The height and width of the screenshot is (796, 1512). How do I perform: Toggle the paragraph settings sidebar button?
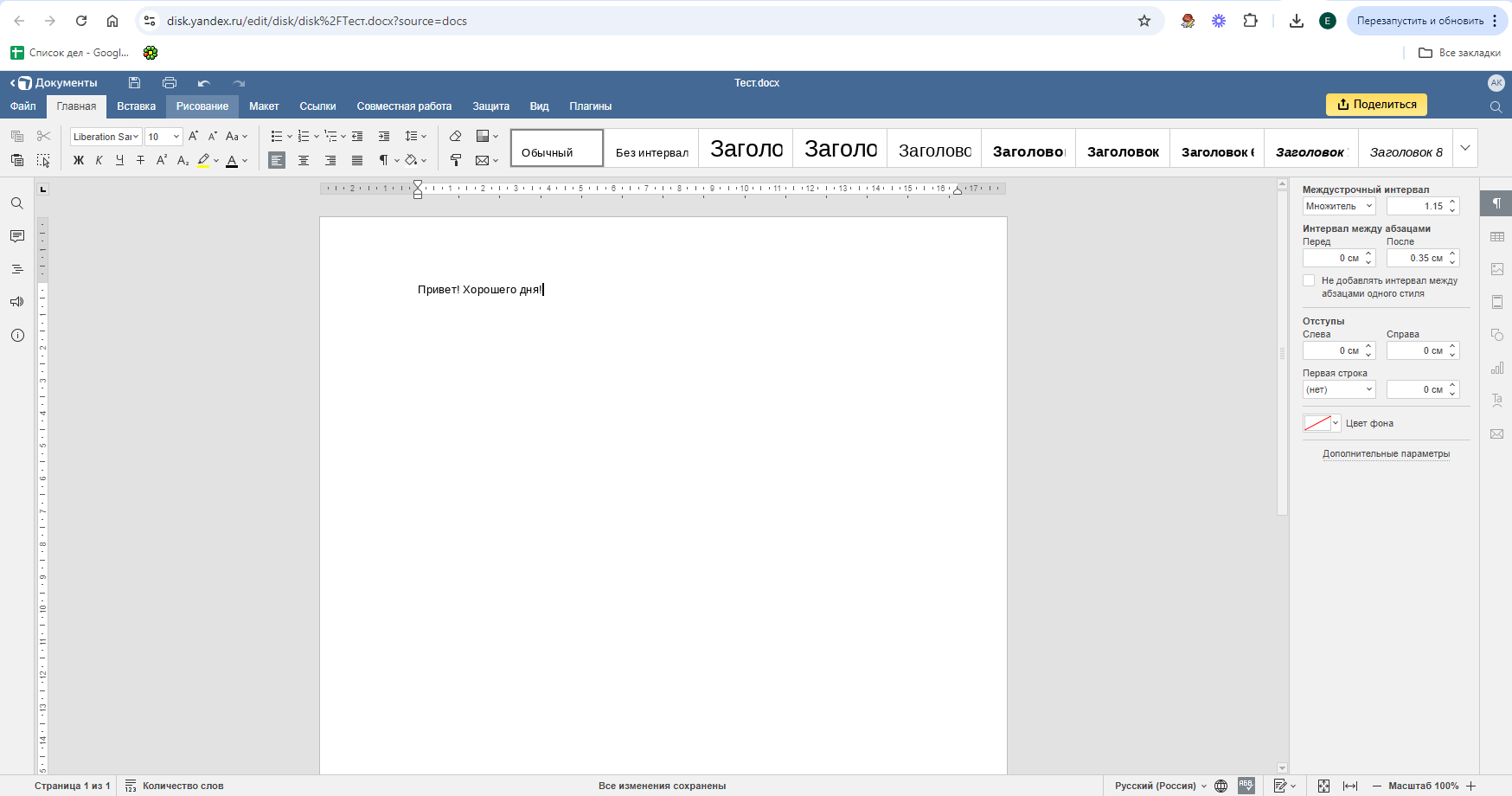1496,203
